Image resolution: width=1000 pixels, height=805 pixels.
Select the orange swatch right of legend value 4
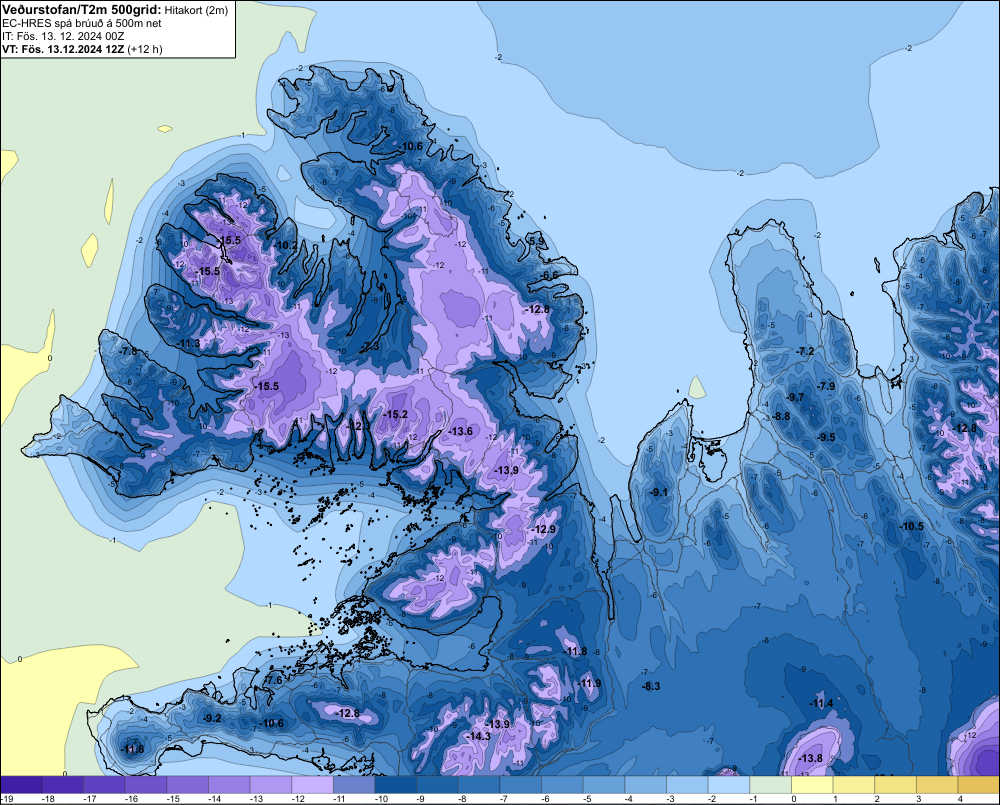(x=979, y=784)
